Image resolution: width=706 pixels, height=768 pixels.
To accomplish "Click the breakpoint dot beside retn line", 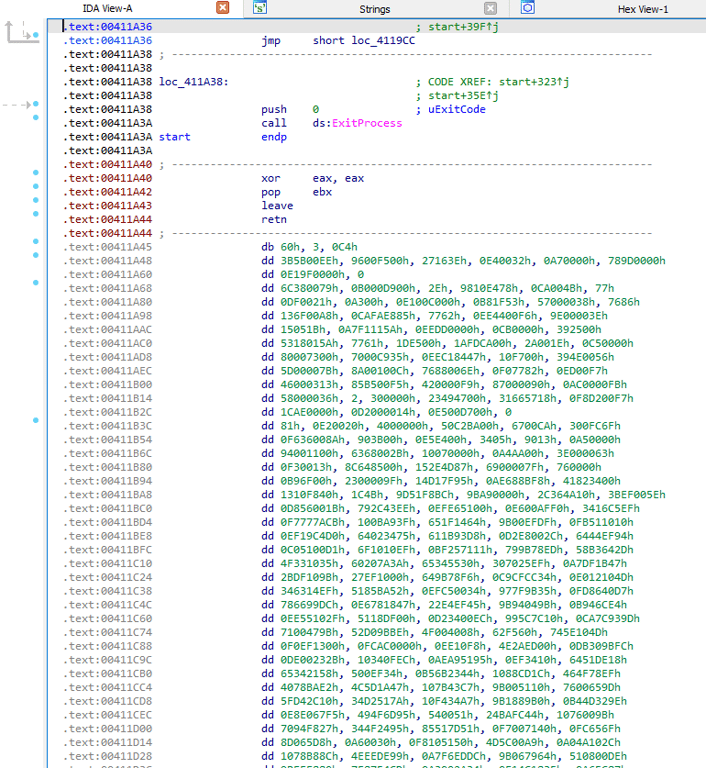I will click(x=36, y=214).
